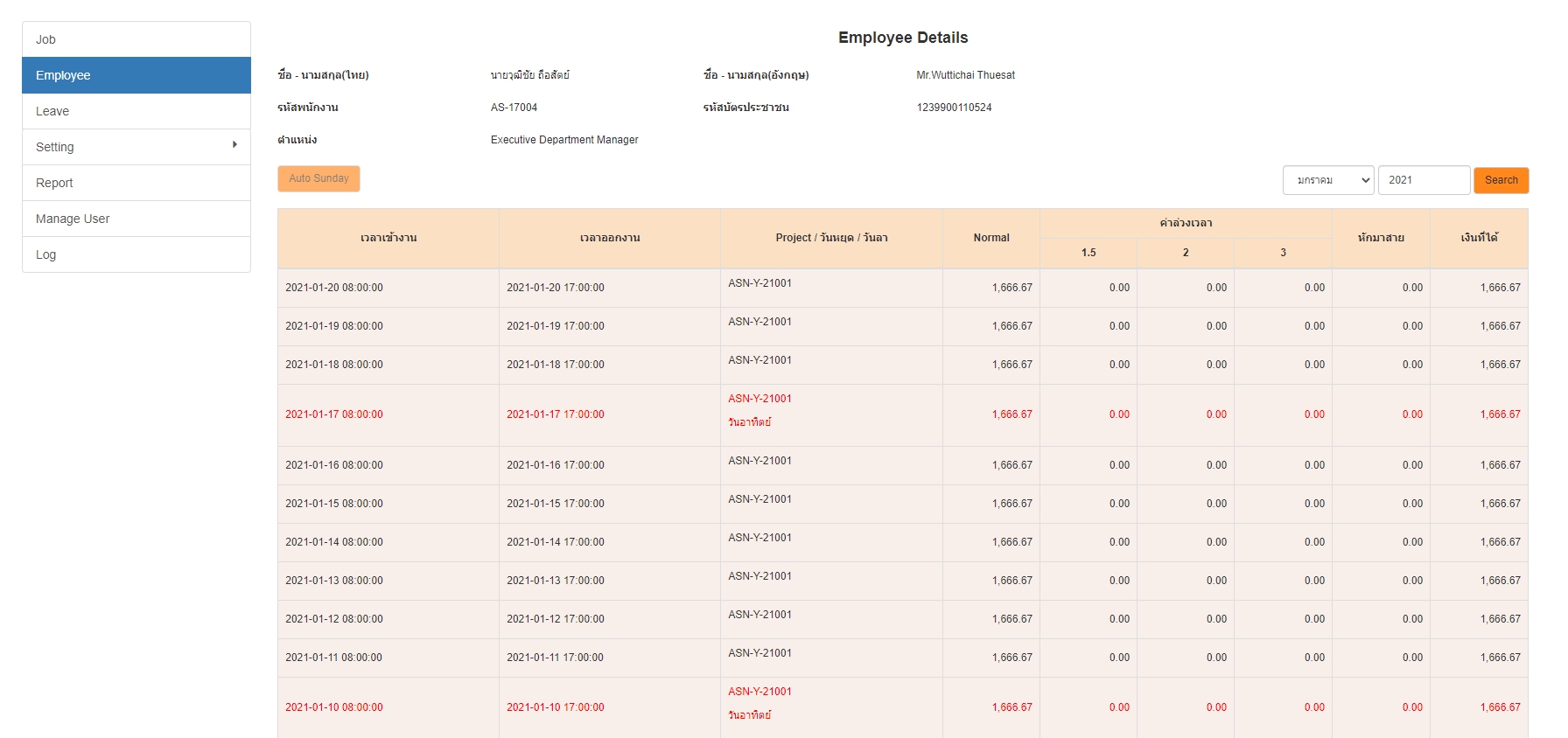This screenshot has width=1568, height=738.
Task: Select check-in time 2021-01-19 08:00:00
Action: point(334,326)
